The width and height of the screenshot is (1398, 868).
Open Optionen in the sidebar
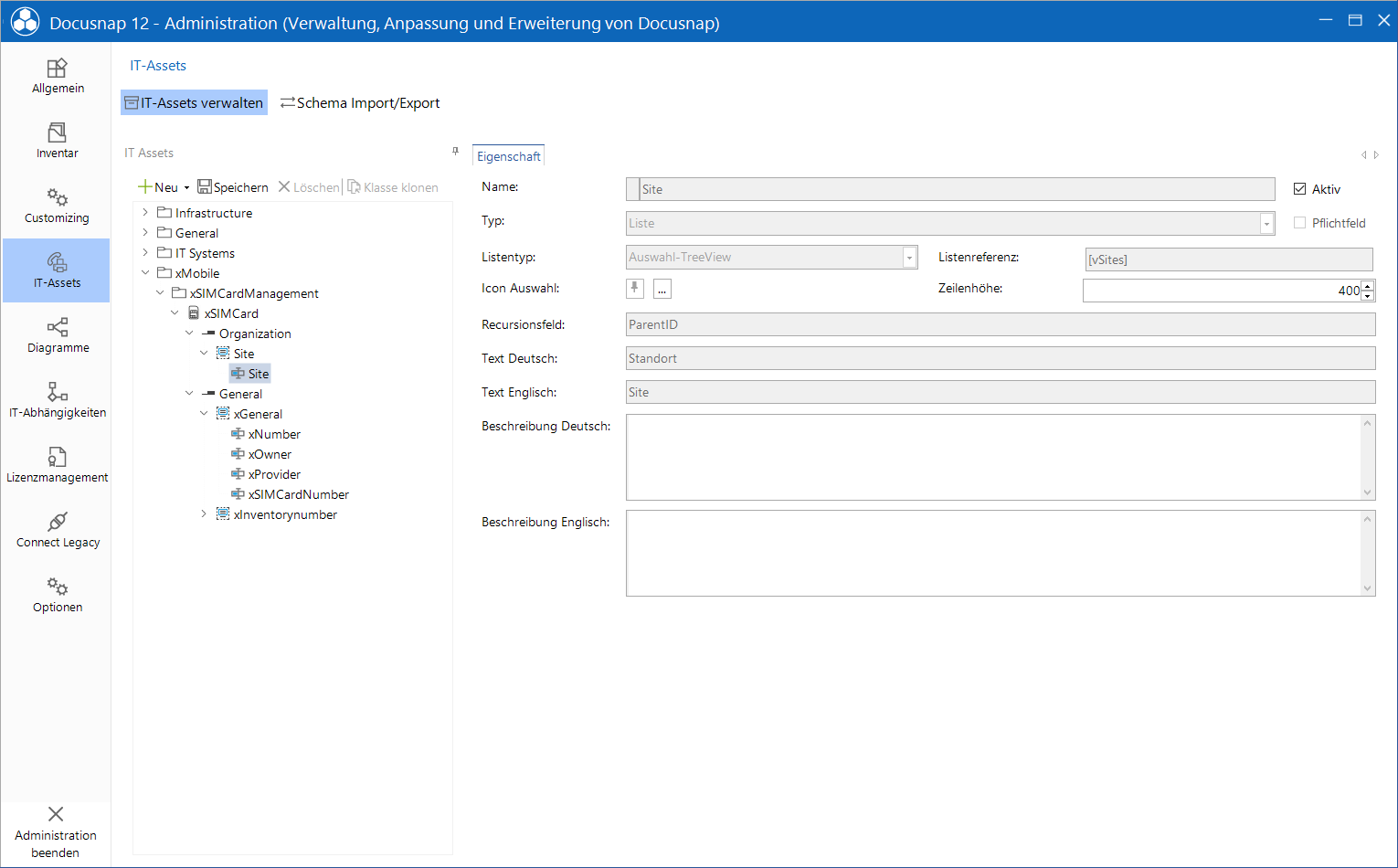coord(57,596)
